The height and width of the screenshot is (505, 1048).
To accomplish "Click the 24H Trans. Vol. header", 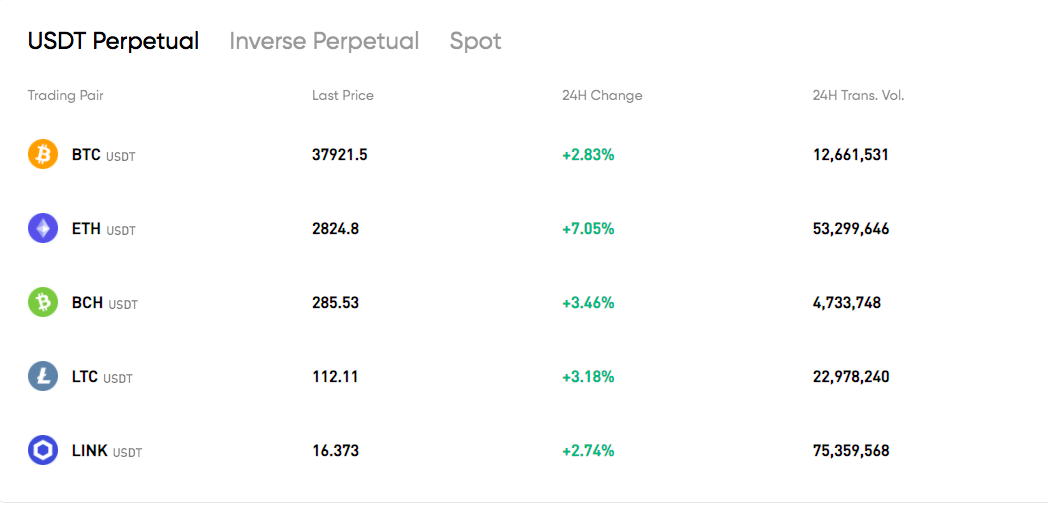I will (x=858, y=96).
